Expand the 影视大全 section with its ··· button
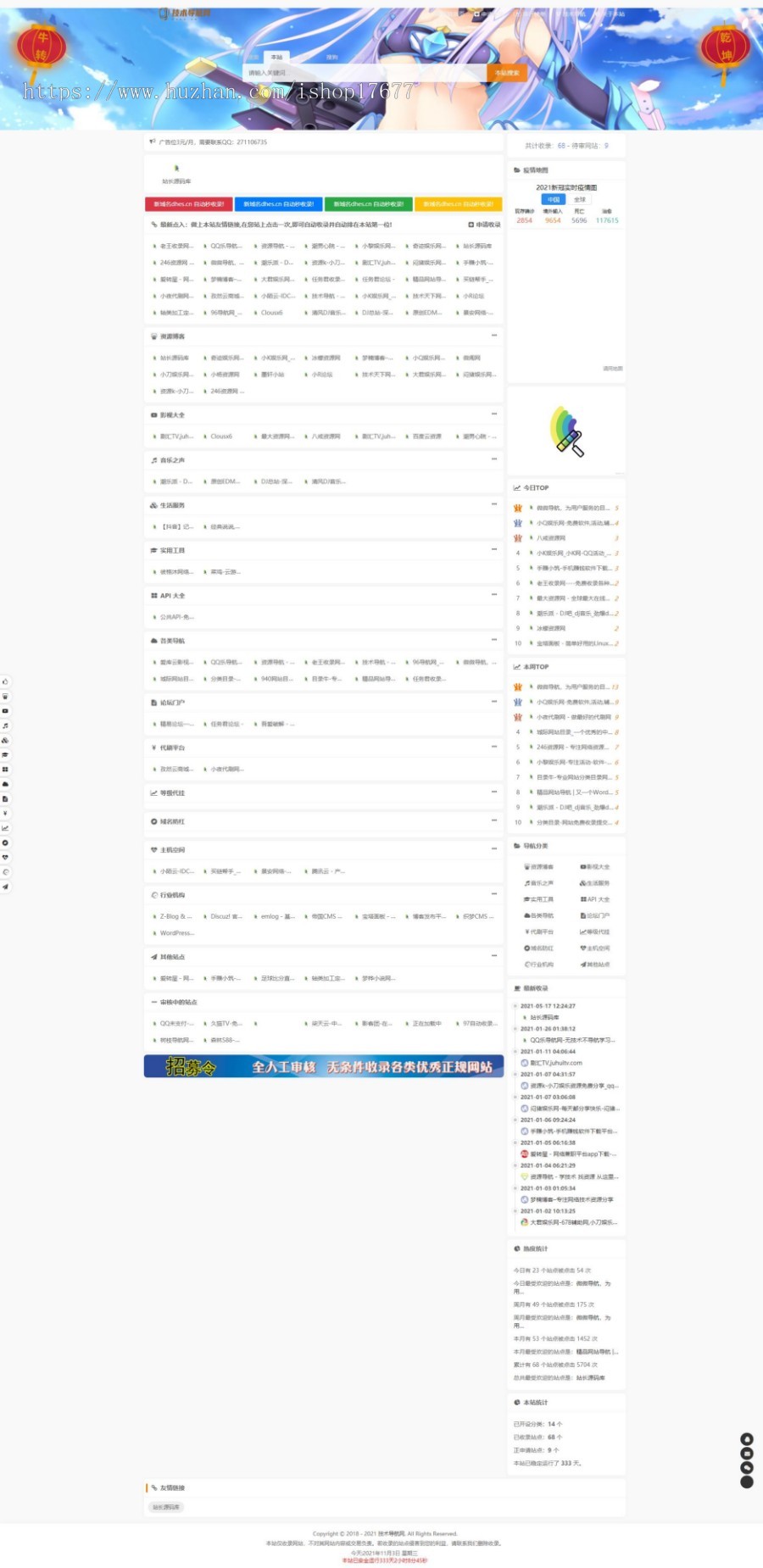Image resolution: width=763 pixels, height=1568 pixels. (493, 414)
